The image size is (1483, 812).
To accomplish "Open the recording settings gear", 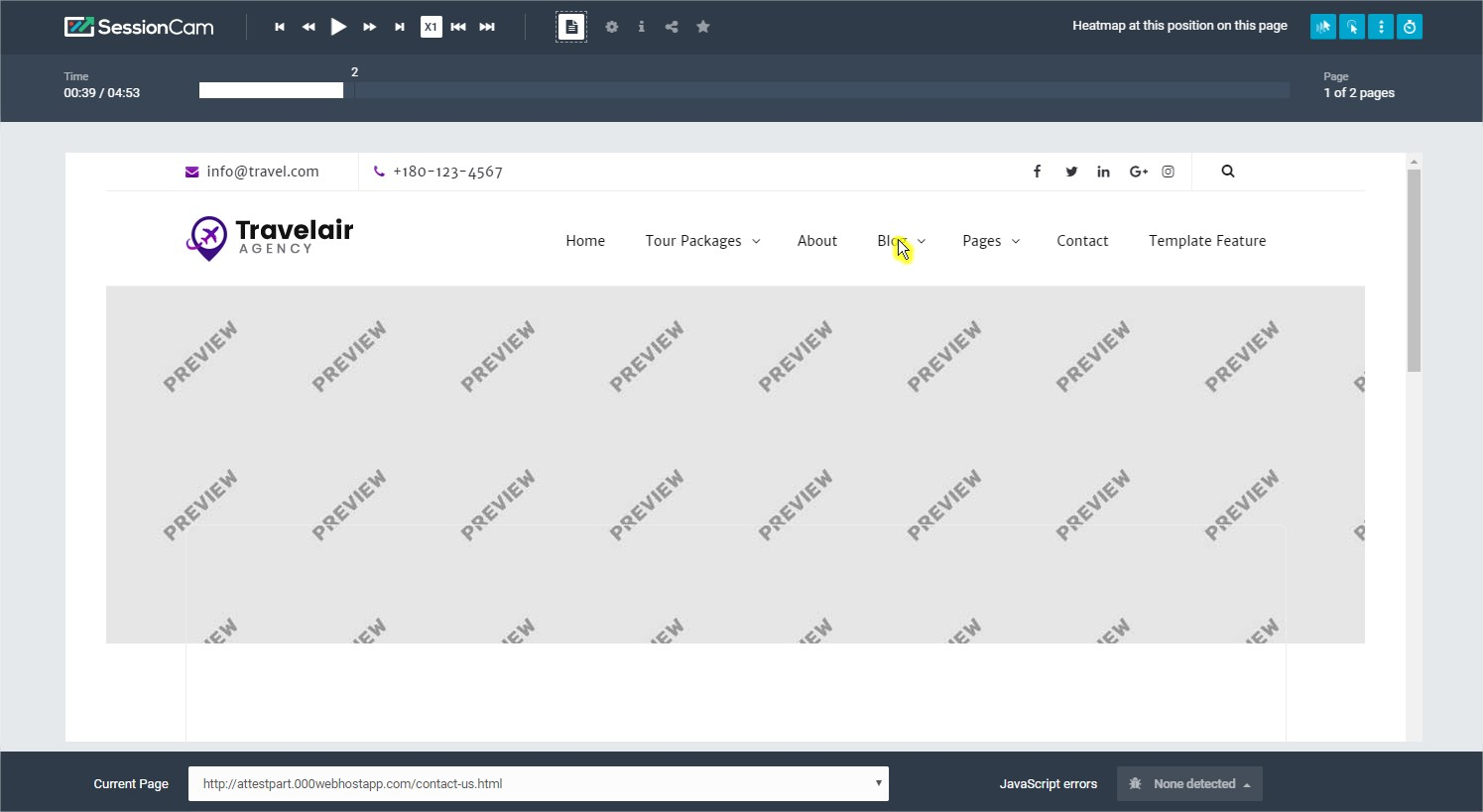I will (x=612, y=27).
